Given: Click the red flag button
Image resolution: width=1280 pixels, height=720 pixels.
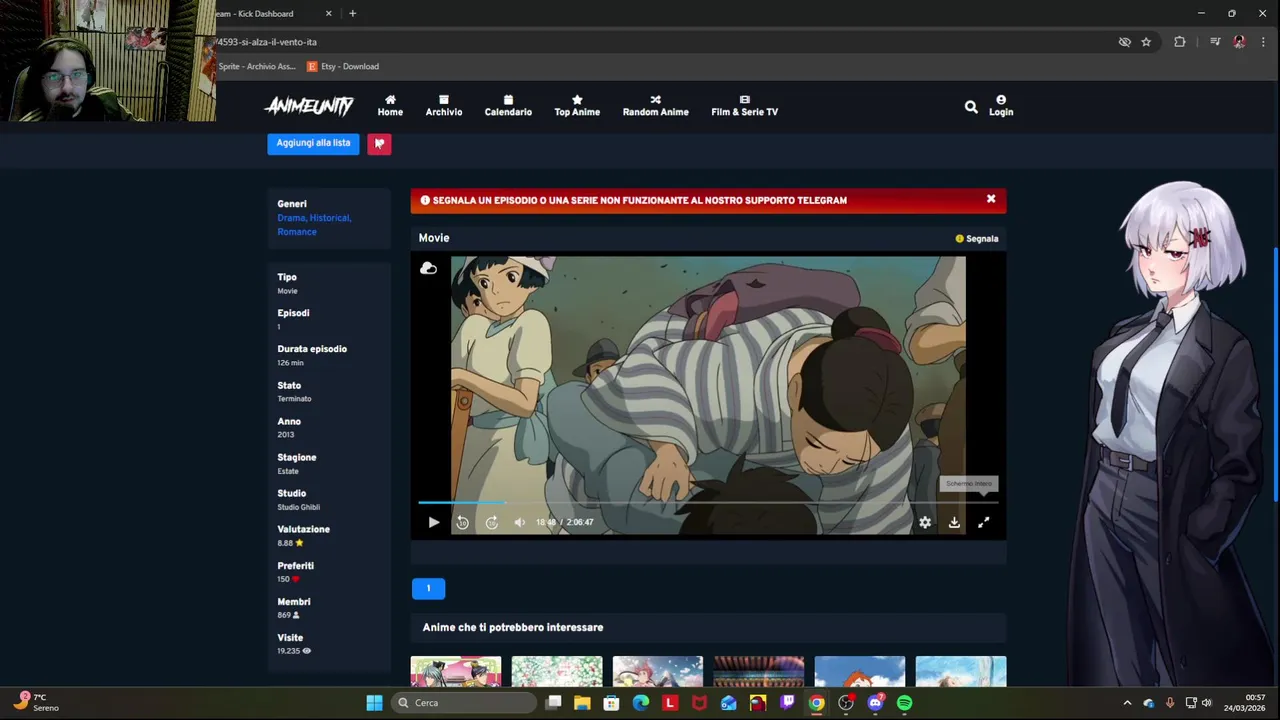Looking at the screenshot, I should tap(379, 143).
